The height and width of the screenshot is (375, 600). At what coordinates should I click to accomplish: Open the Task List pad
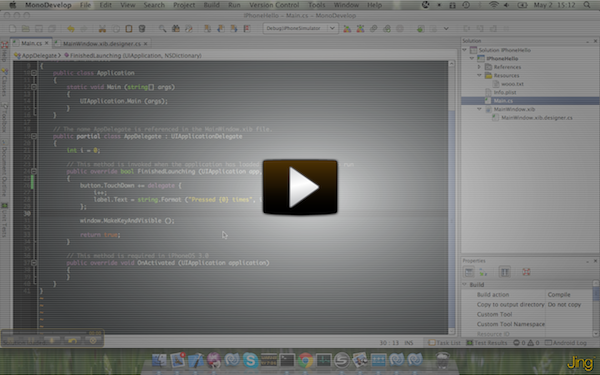445,342
